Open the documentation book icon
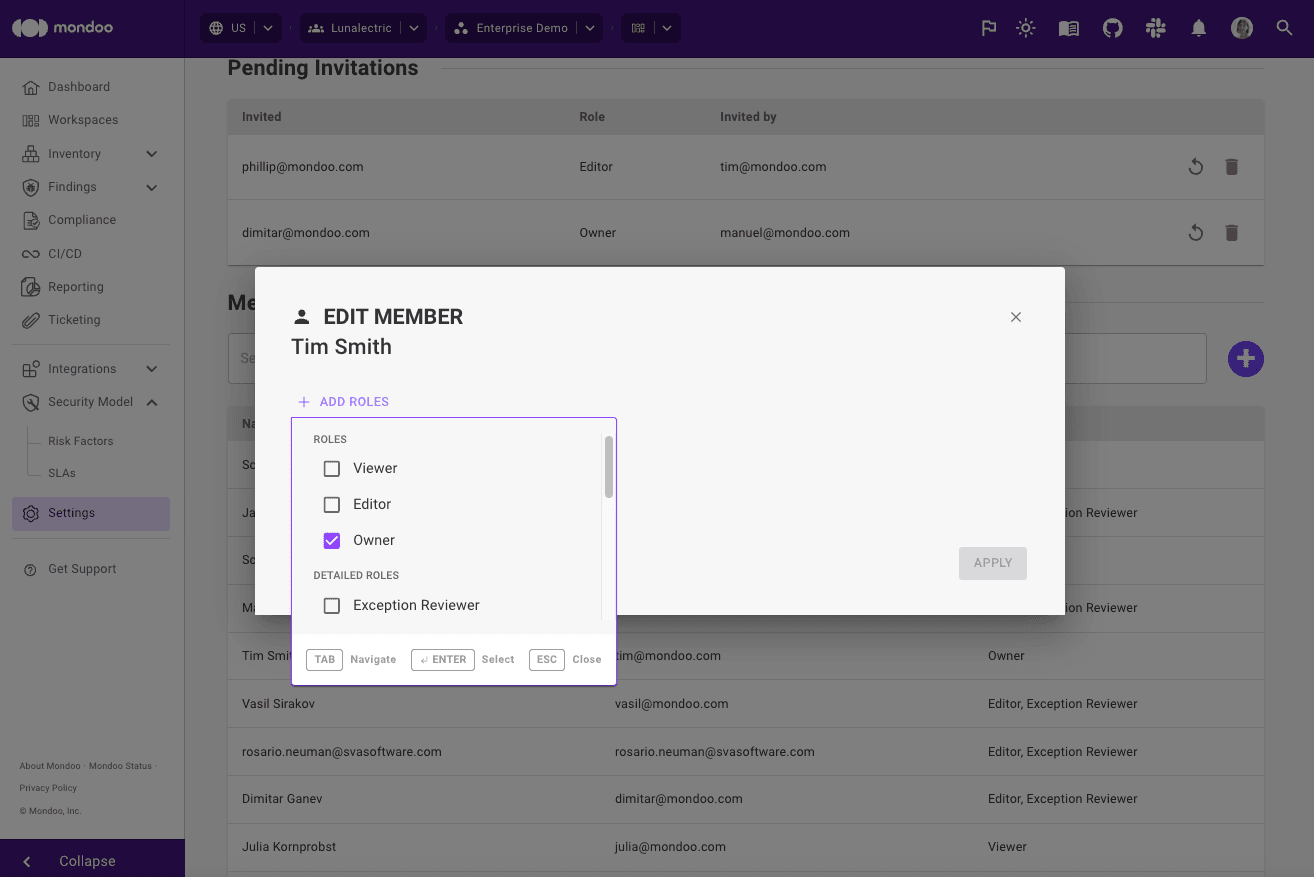The height and width of the screenshot is (877, 1314). pyautogui.click(x=1068, y=28)
